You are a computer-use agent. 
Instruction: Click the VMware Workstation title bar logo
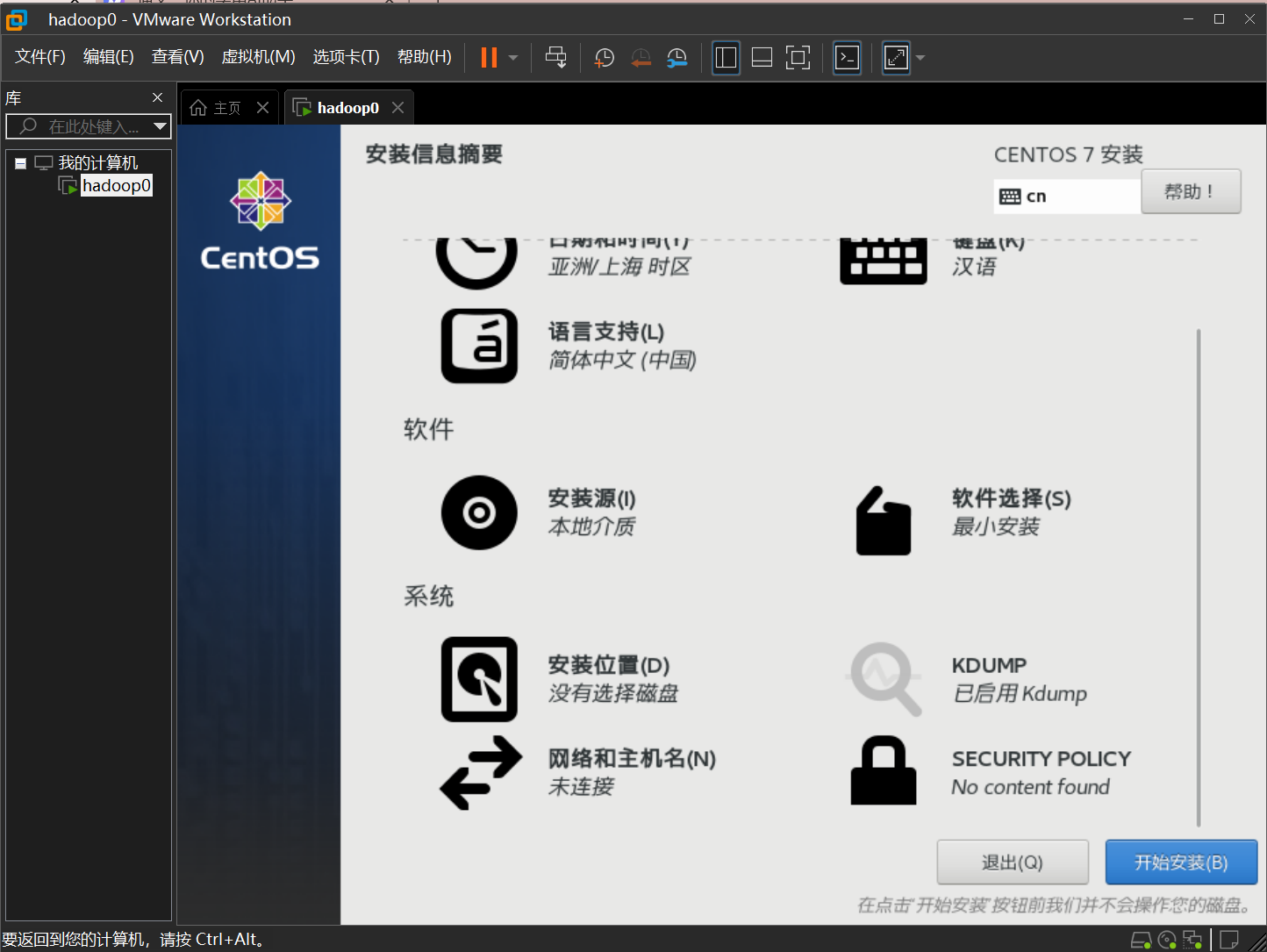17,19
